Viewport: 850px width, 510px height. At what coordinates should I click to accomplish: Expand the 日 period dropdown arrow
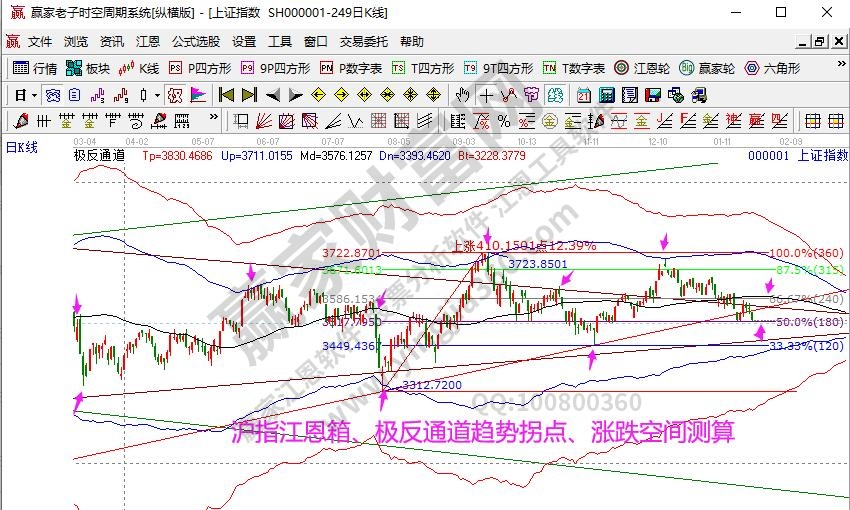point(34,95)
